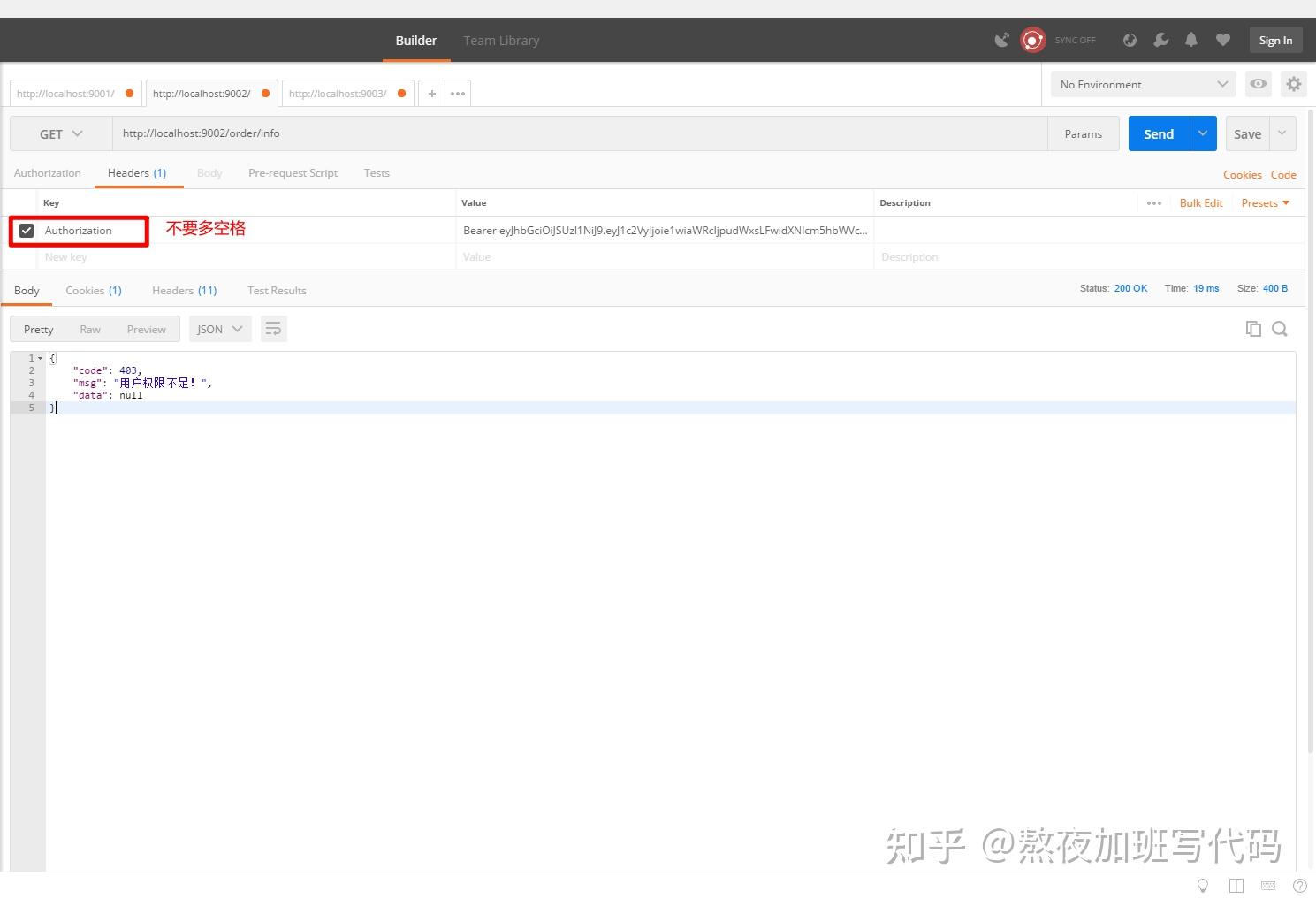
Task: Open the Runner
Action: pos(1130,40)
